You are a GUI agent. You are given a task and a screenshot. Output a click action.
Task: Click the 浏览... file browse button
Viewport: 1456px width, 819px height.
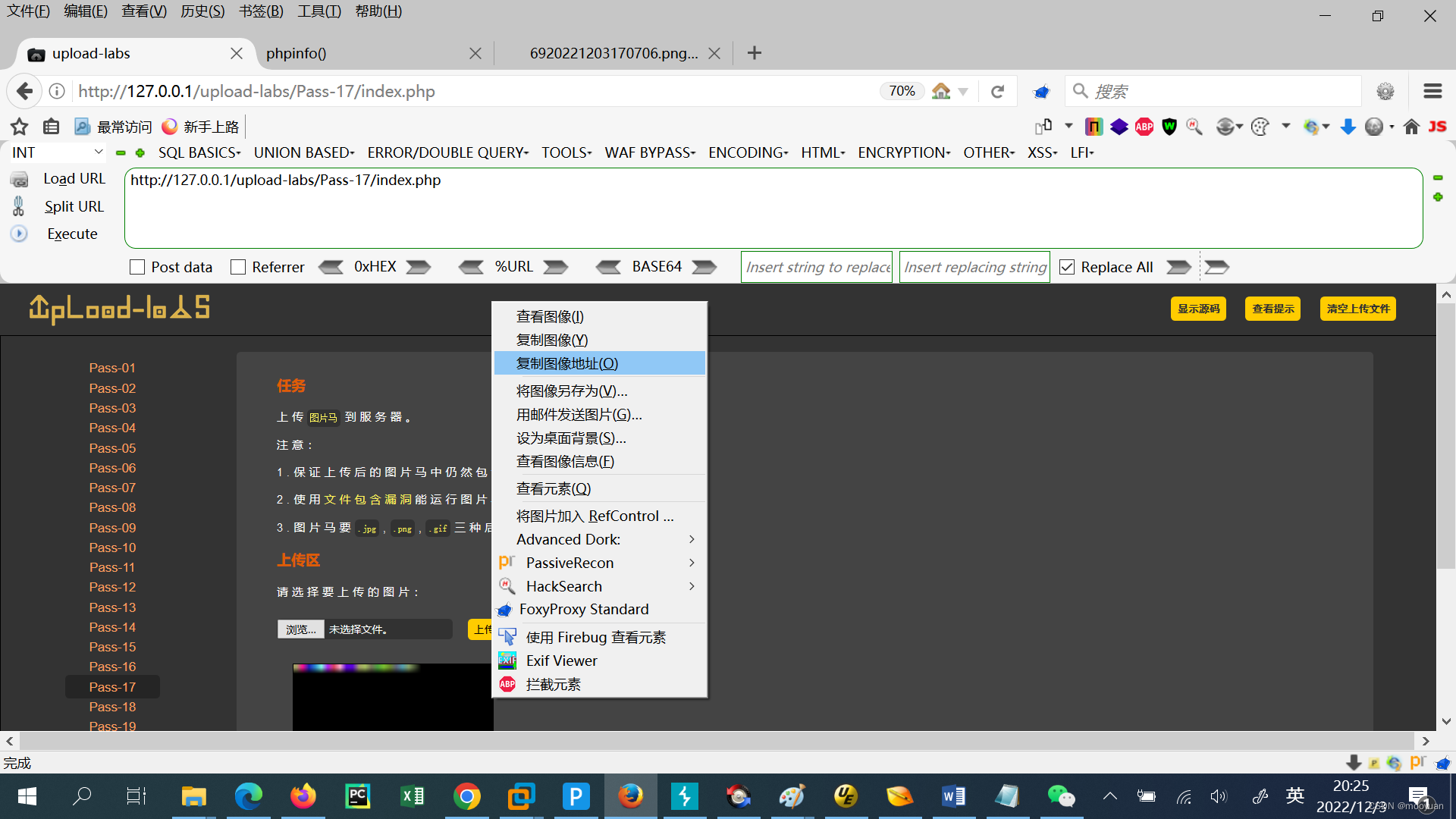tap(301, 629)
